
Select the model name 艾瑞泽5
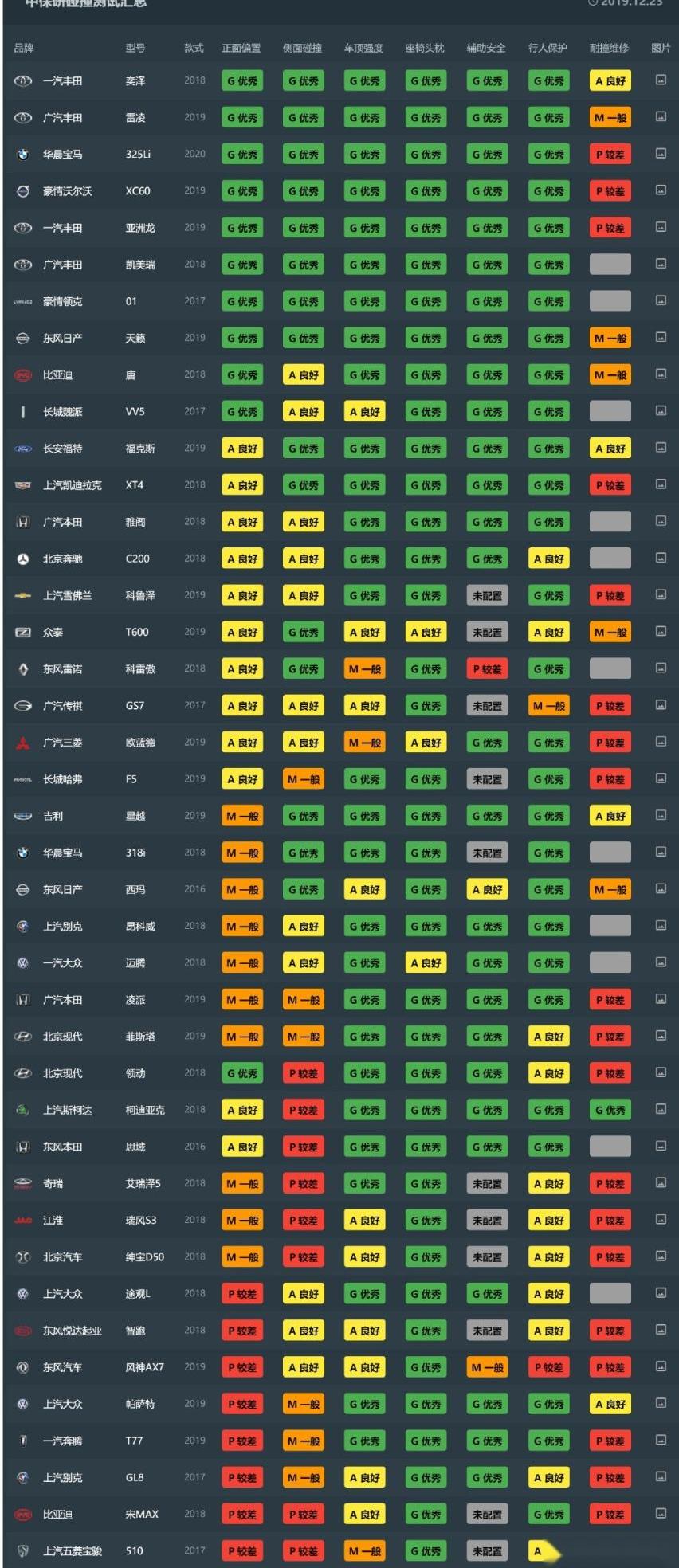(x=143, y=1183)
